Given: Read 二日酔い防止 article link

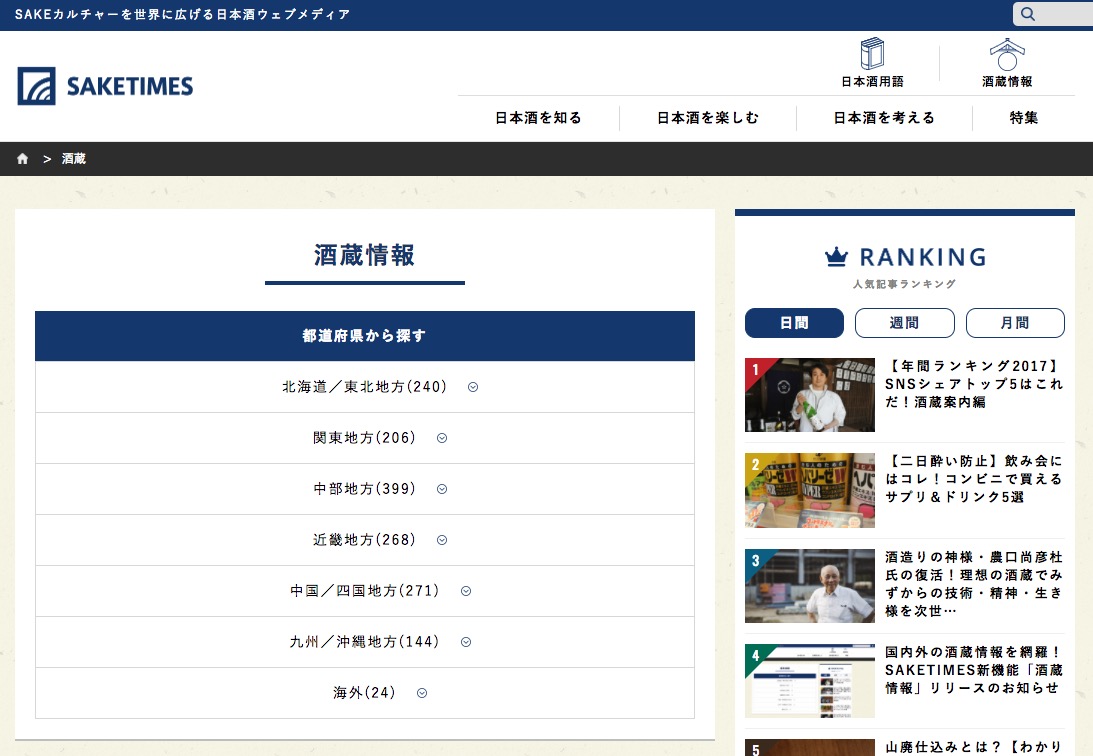Looking at the screenshot, I should click(974, 479).
